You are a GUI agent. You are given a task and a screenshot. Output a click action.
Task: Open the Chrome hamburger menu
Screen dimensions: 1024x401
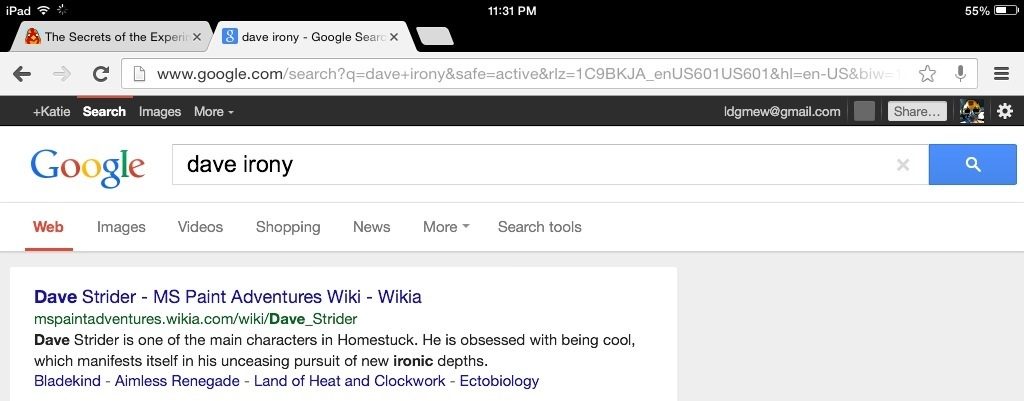point(1001,73)
